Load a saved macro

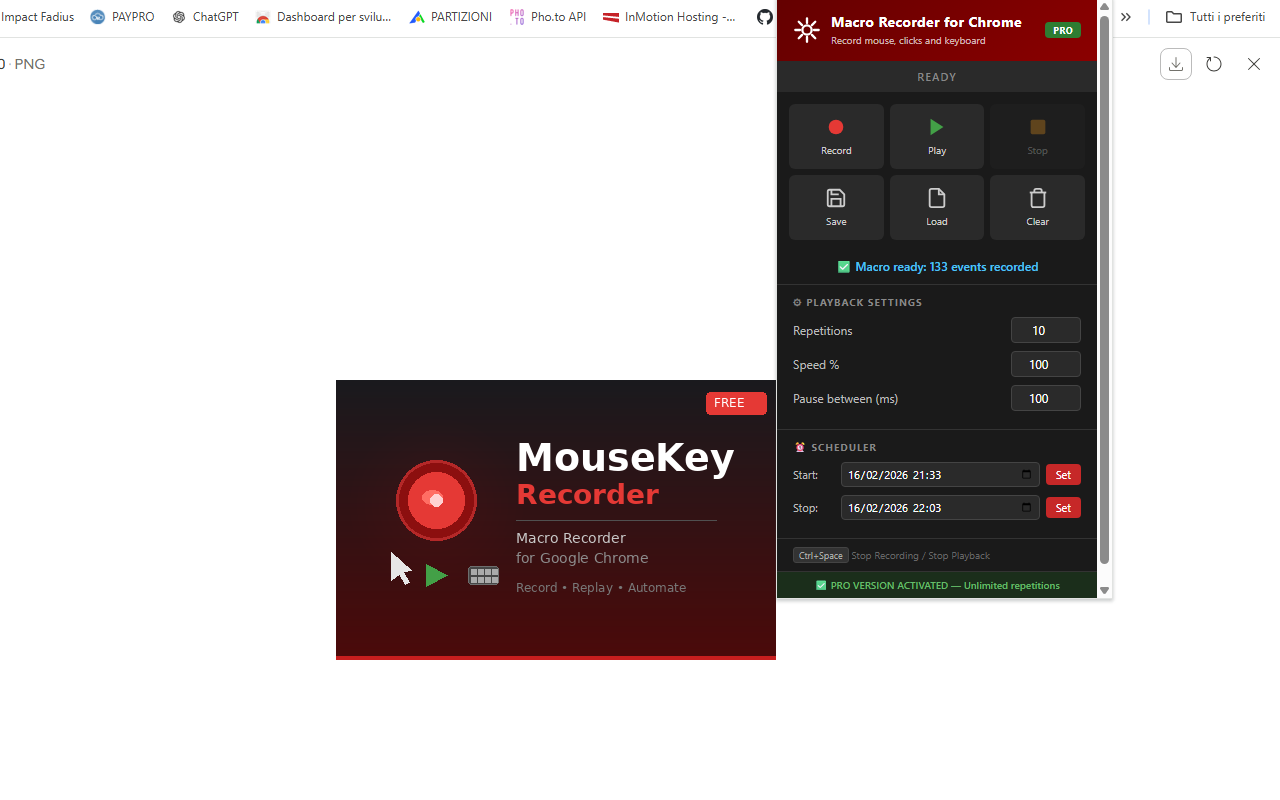point(936,199)
